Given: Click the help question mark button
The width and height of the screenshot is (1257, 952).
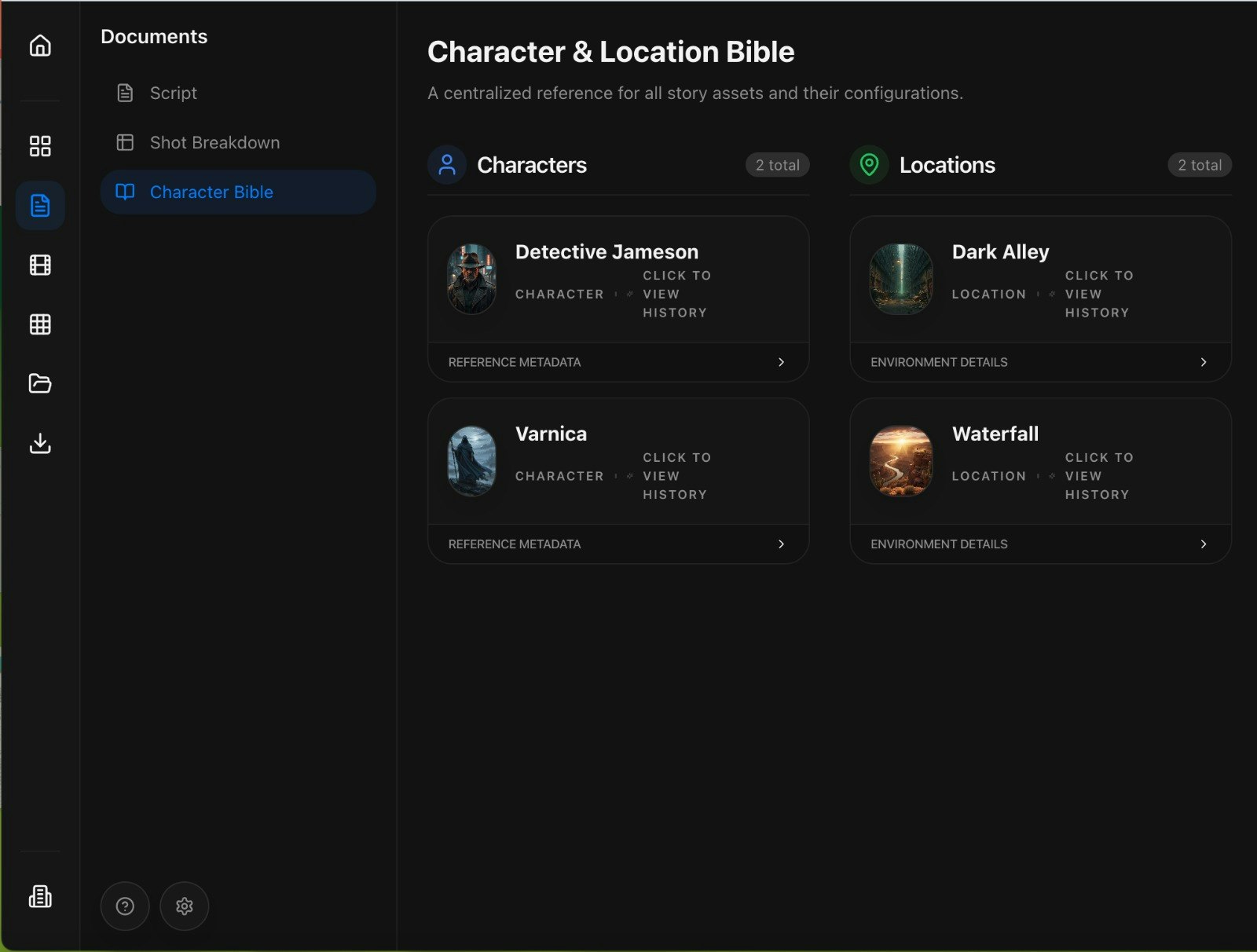Looking at the screenshot, I should pyautogui.click(x=125, y=906).
